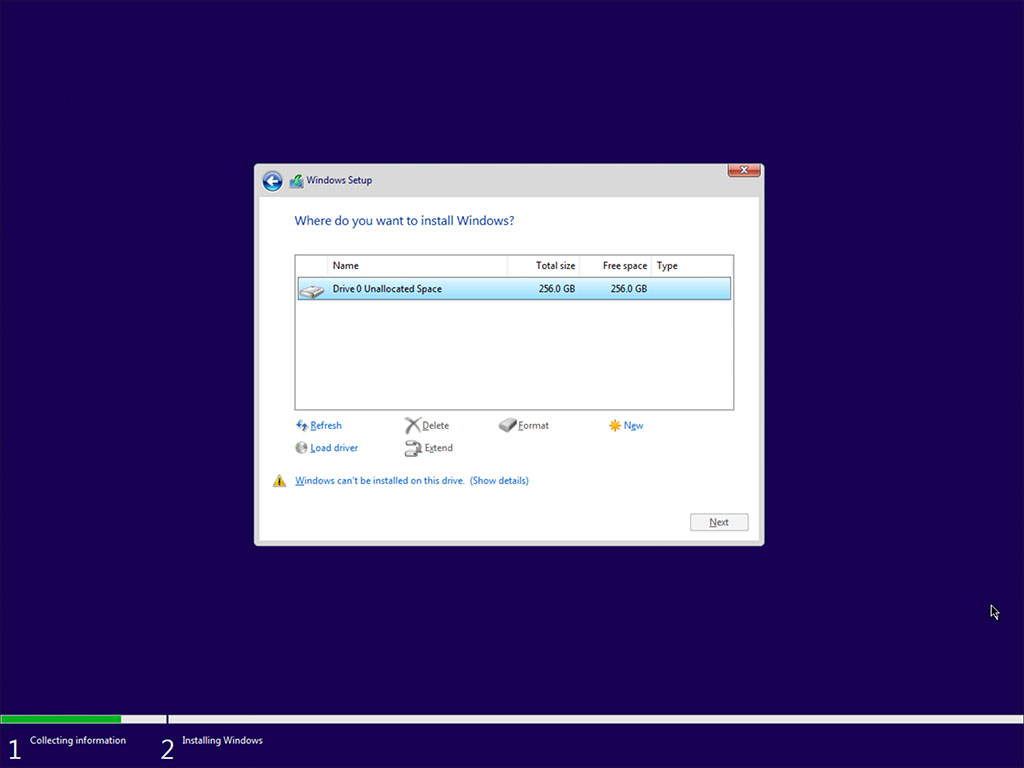Viewport: 1024px width, 768px height.
Task: Click the yellow warning triangle icon
Action: tap(280, 481)
